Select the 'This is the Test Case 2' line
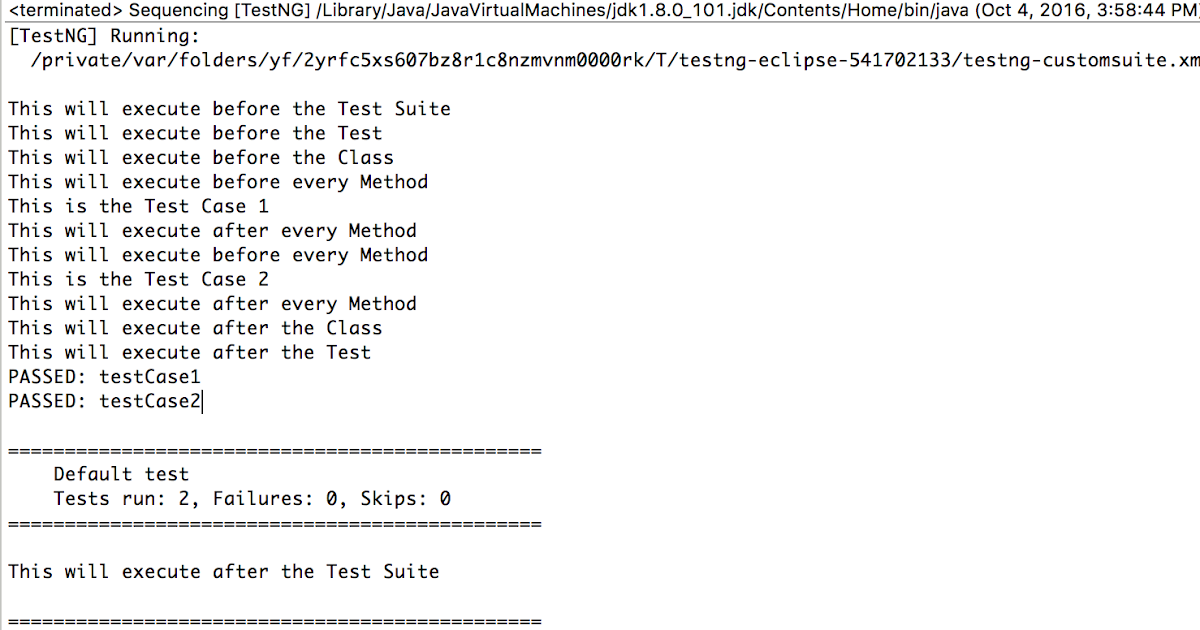 [138, 279]
